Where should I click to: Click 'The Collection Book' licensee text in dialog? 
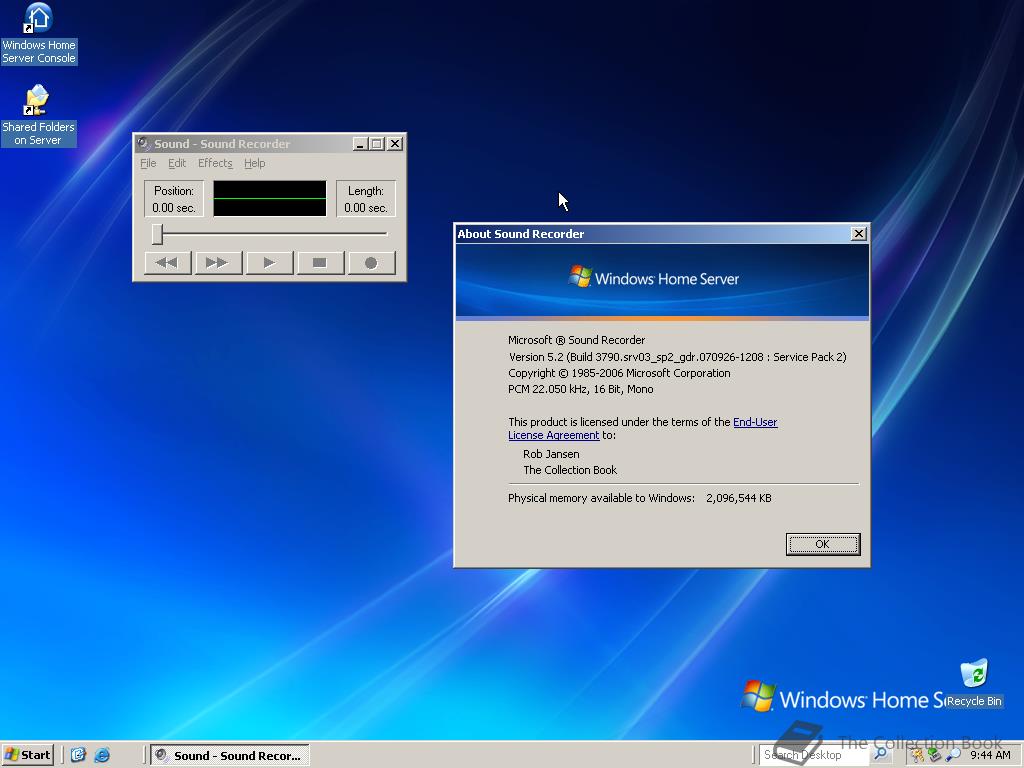569,470
